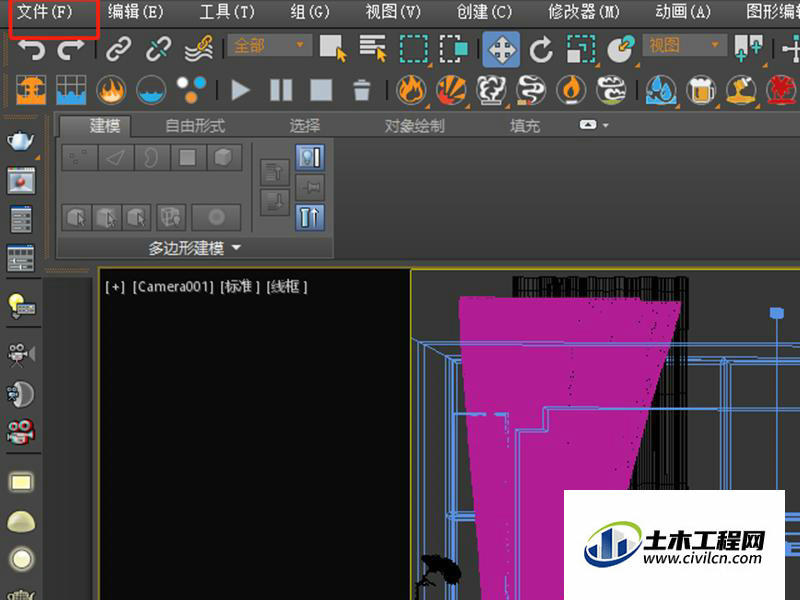Image resolution: width=800 pixels, height=600 pixels.
Task: Click the Bind to Space Warp icon
Action: click(x=199, y=49)
